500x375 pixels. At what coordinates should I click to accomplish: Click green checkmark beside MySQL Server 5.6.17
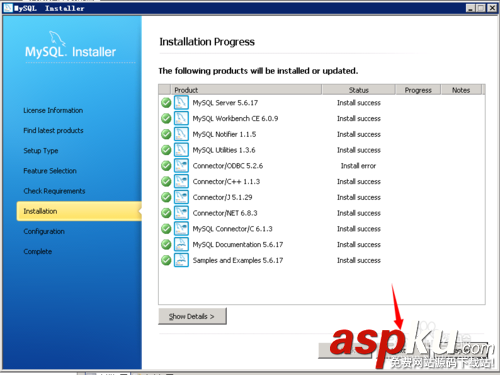(x=166, y=103)
